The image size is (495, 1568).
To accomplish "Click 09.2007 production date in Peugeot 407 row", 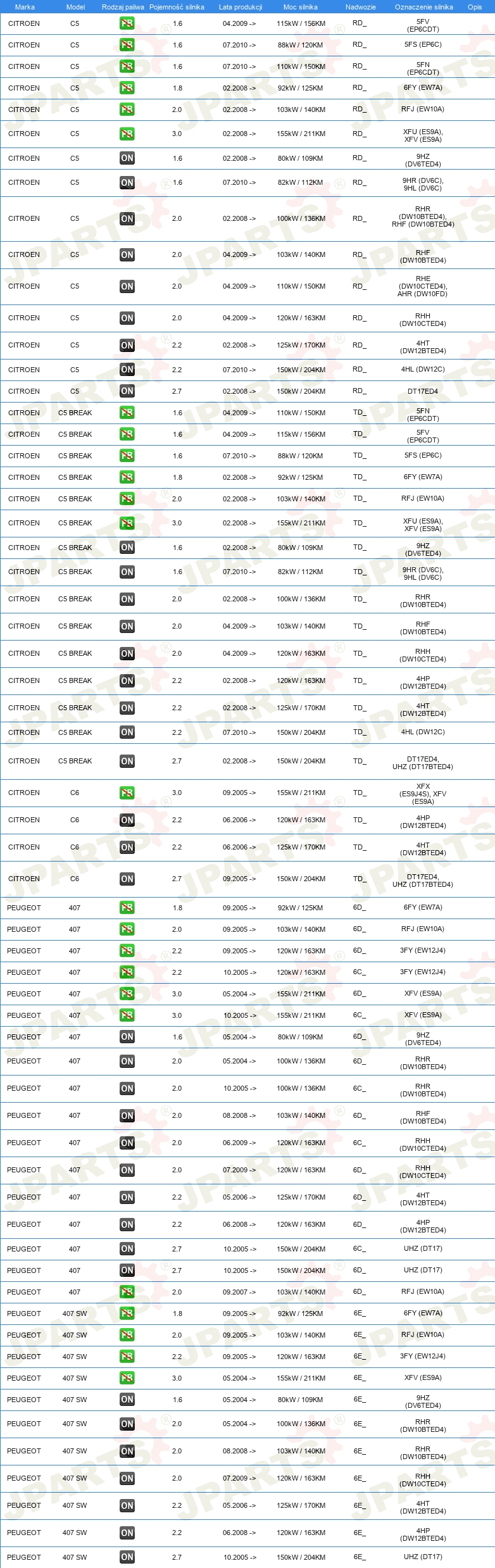I will 239,1293.
